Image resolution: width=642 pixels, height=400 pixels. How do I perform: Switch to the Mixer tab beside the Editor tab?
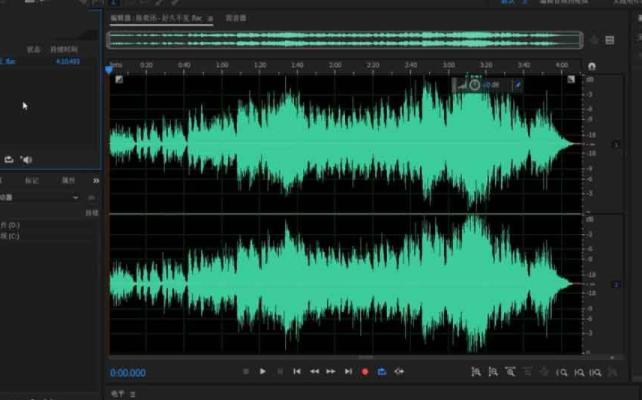tap(236, 18)
